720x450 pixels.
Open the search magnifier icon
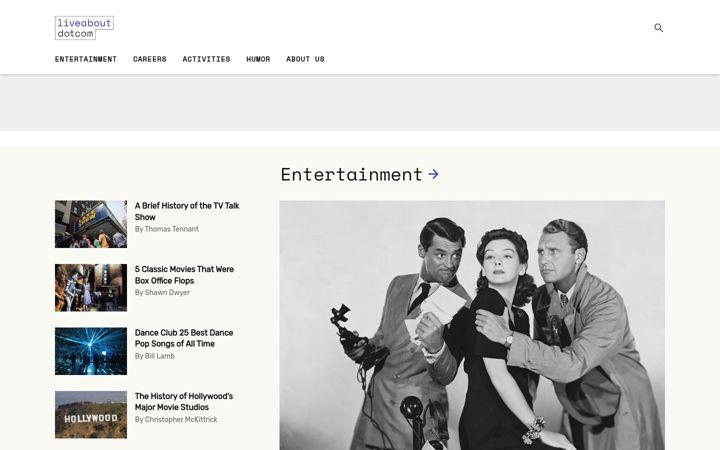658,28
